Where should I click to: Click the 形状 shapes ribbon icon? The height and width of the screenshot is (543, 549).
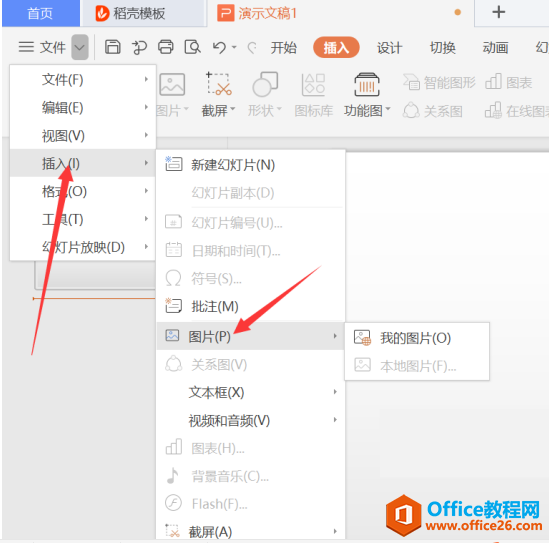pyautogui.click(x=265, y=84)
